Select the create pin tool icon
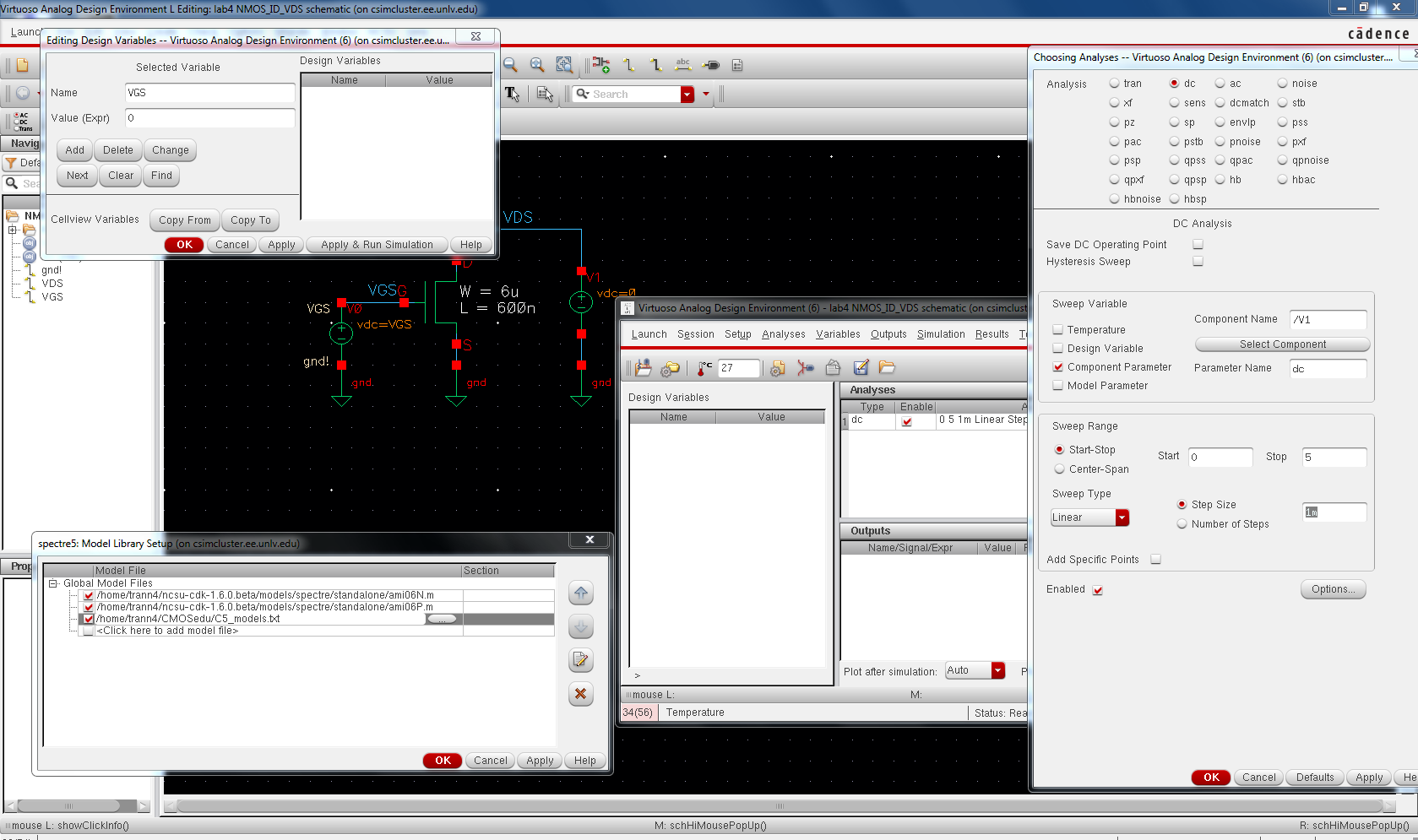 [711, 65]
